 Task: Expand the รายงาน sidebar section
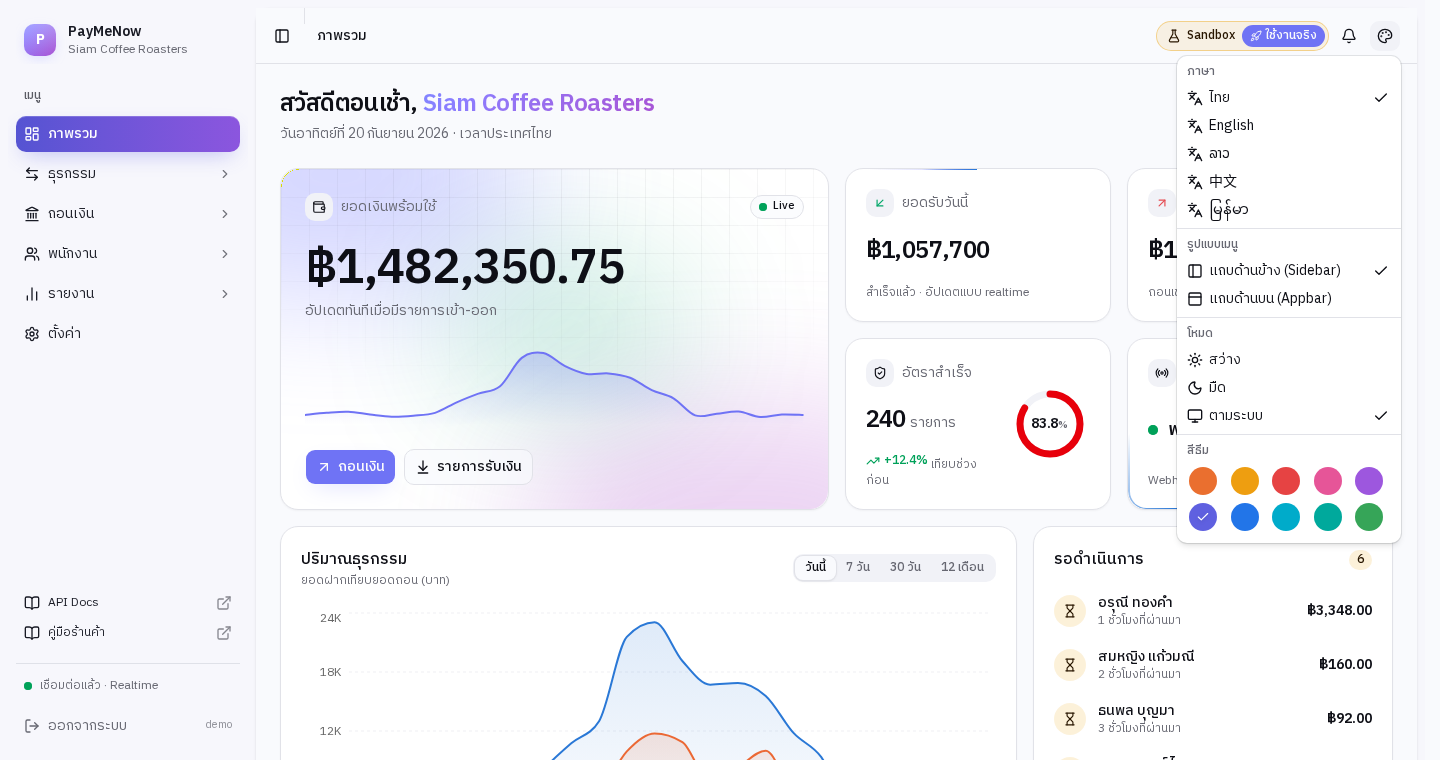coord(128,294)
